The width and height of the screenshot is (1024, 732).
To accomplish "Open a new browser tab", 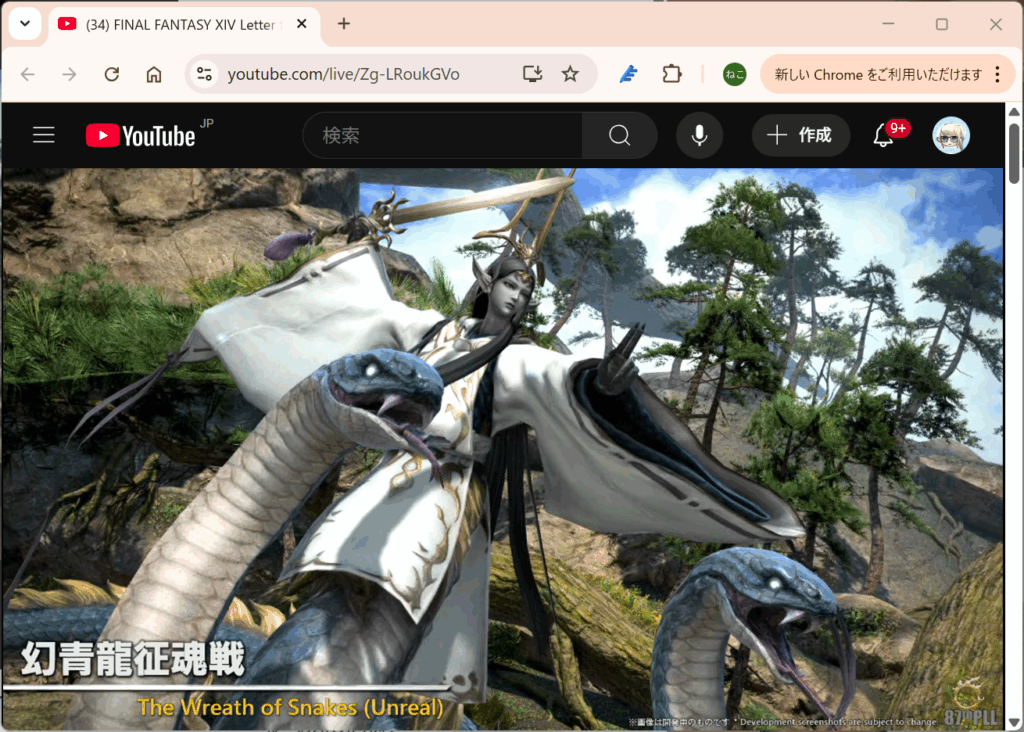I will 344,24.
